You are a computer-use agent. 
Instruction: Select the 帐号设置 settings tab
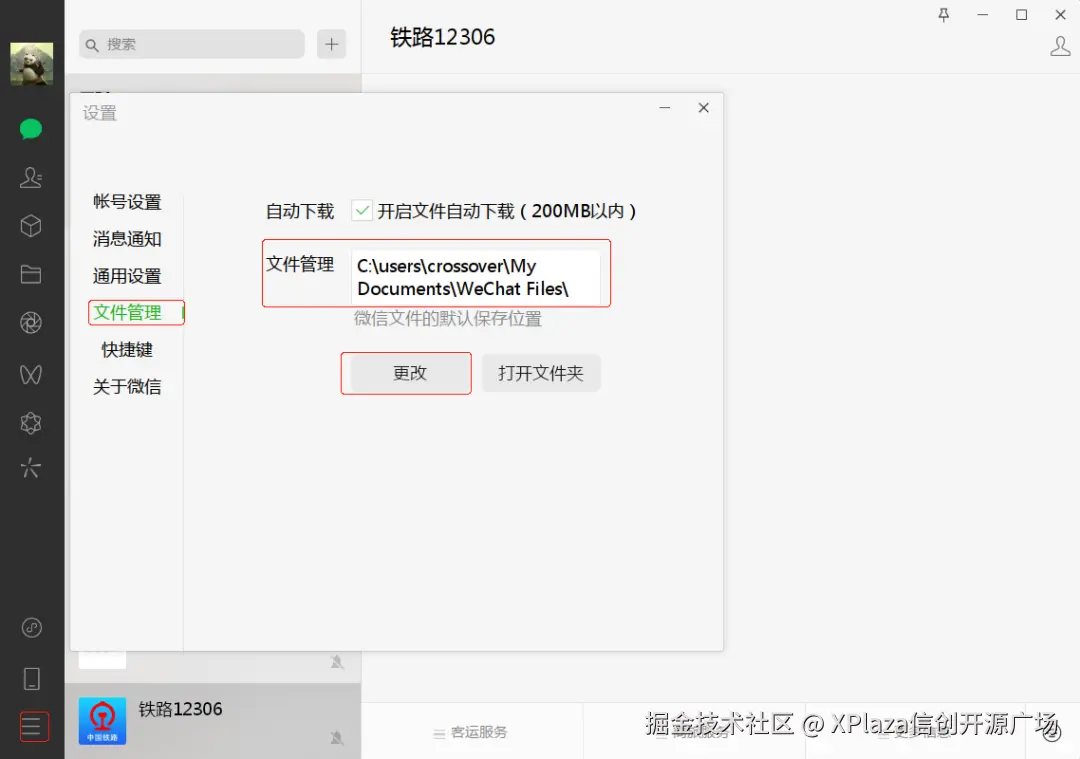tap(127, 202)
